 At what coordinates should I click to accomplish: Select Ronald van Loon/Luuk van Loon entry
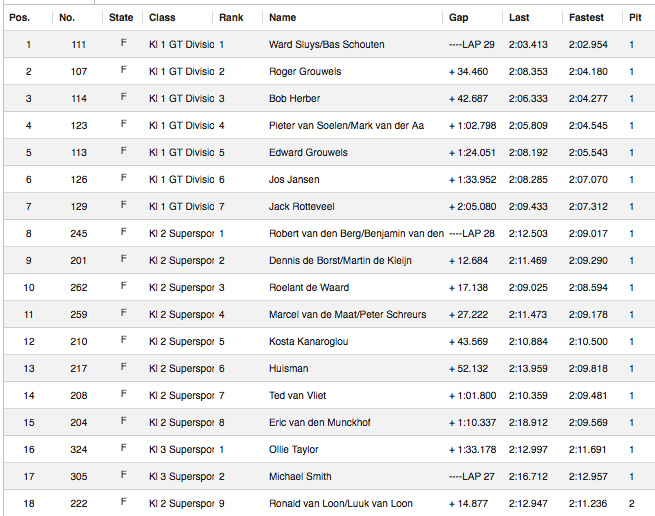[x=341, y=504]
